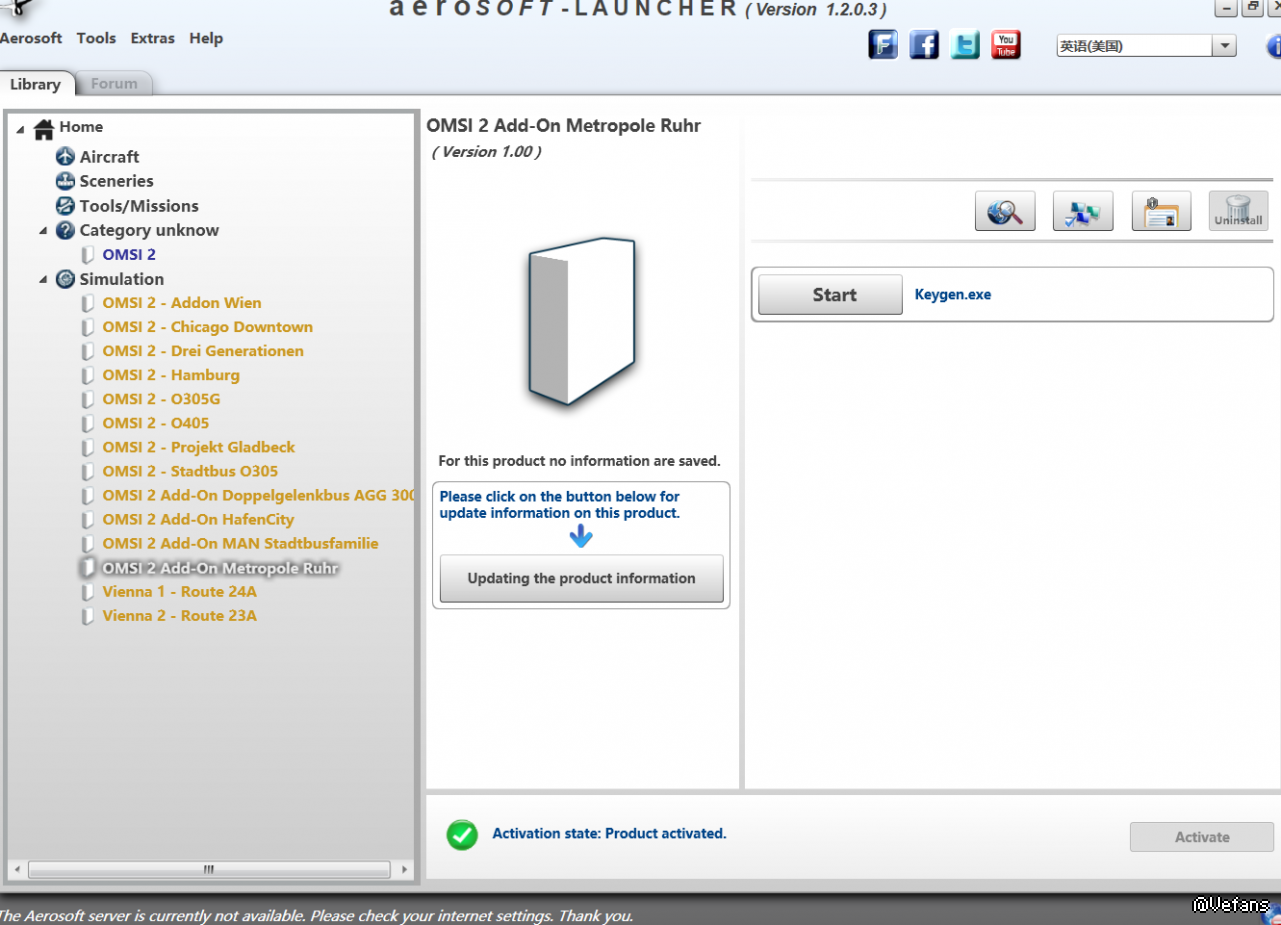
Task: Click the library scrollbar left arrow
Action: (x=17, y=869)
